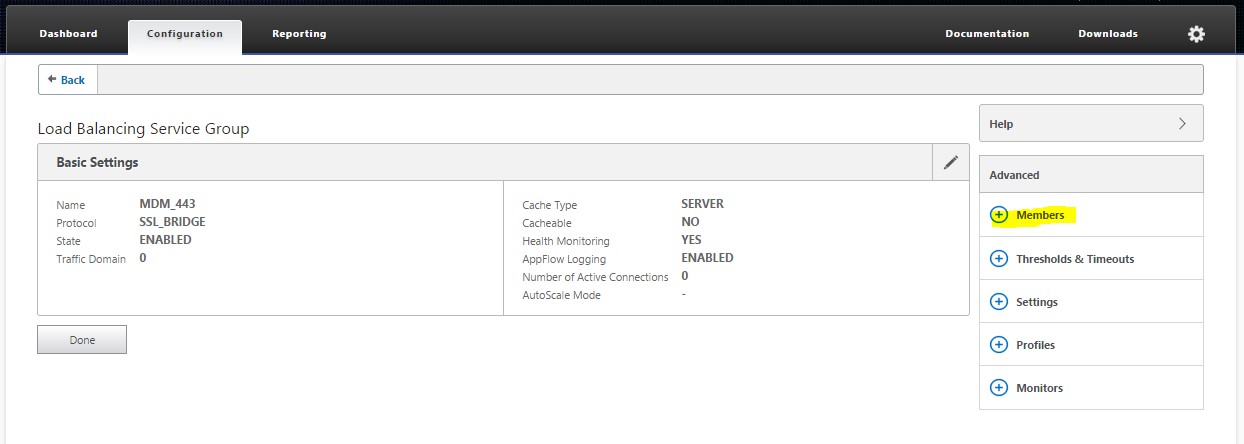Open the Documentation link
This screenshot has height=444, width=1244.
click(987, 34)
